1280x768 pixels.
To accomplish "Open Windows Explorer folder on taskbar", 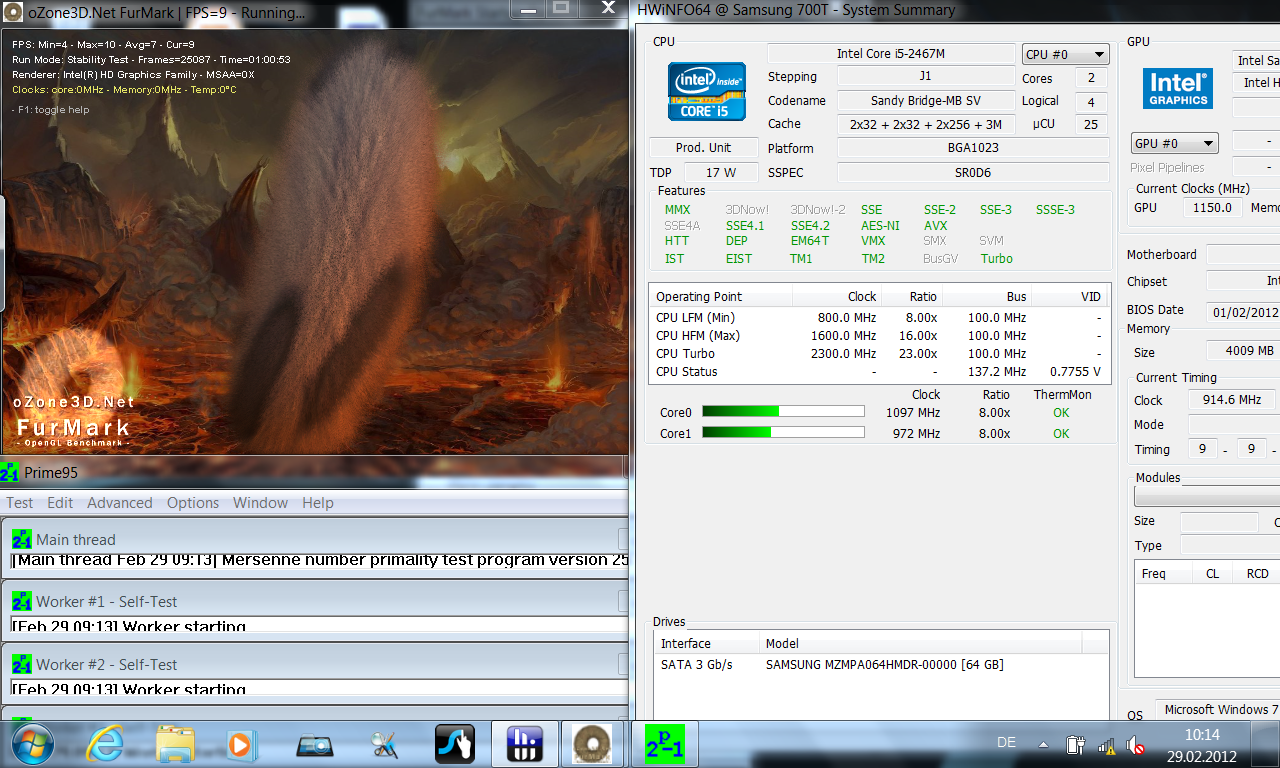I will [x=176, y=744].
